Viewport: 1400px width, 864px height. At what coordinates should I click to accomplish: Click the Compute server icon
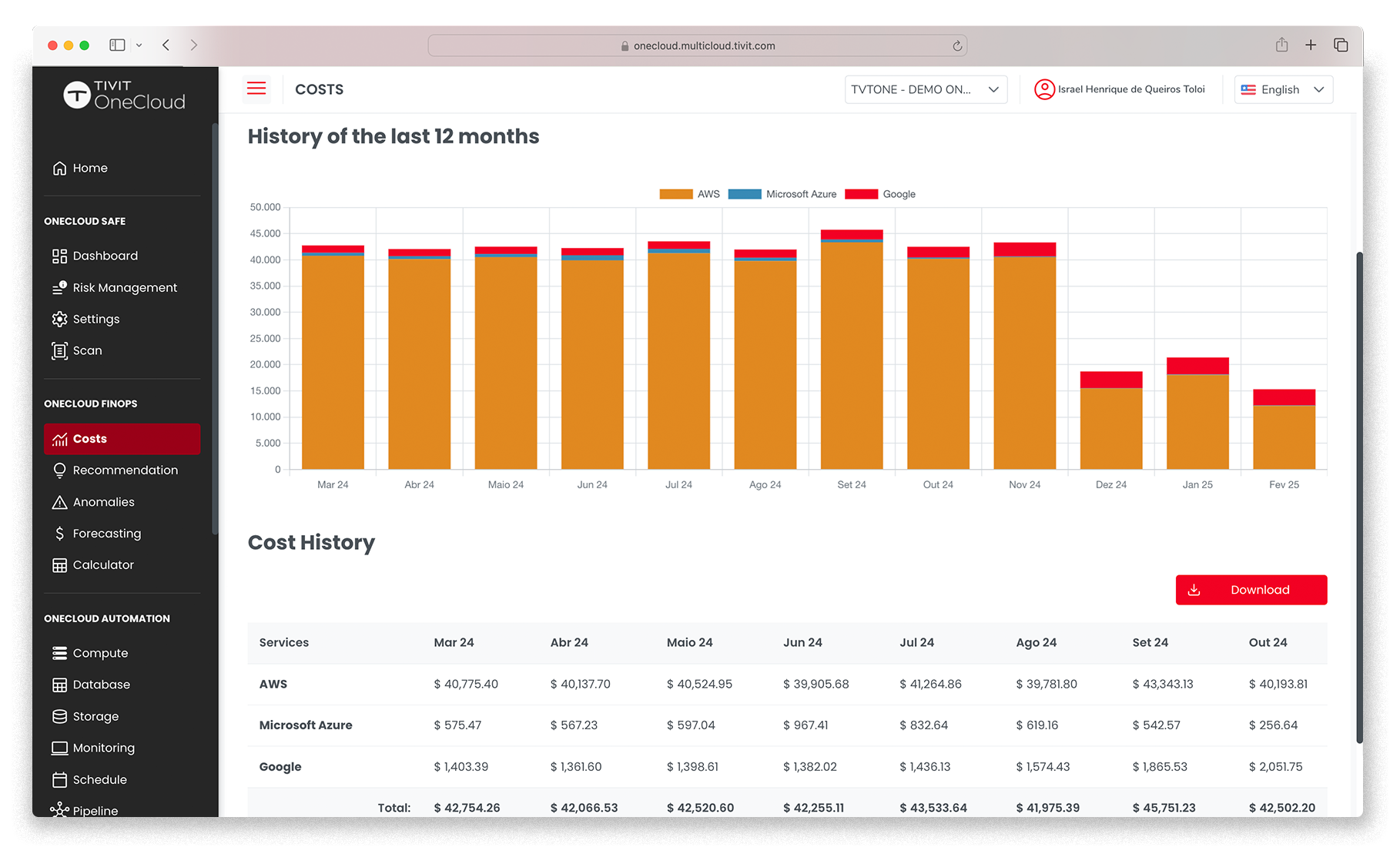[59, 653]
